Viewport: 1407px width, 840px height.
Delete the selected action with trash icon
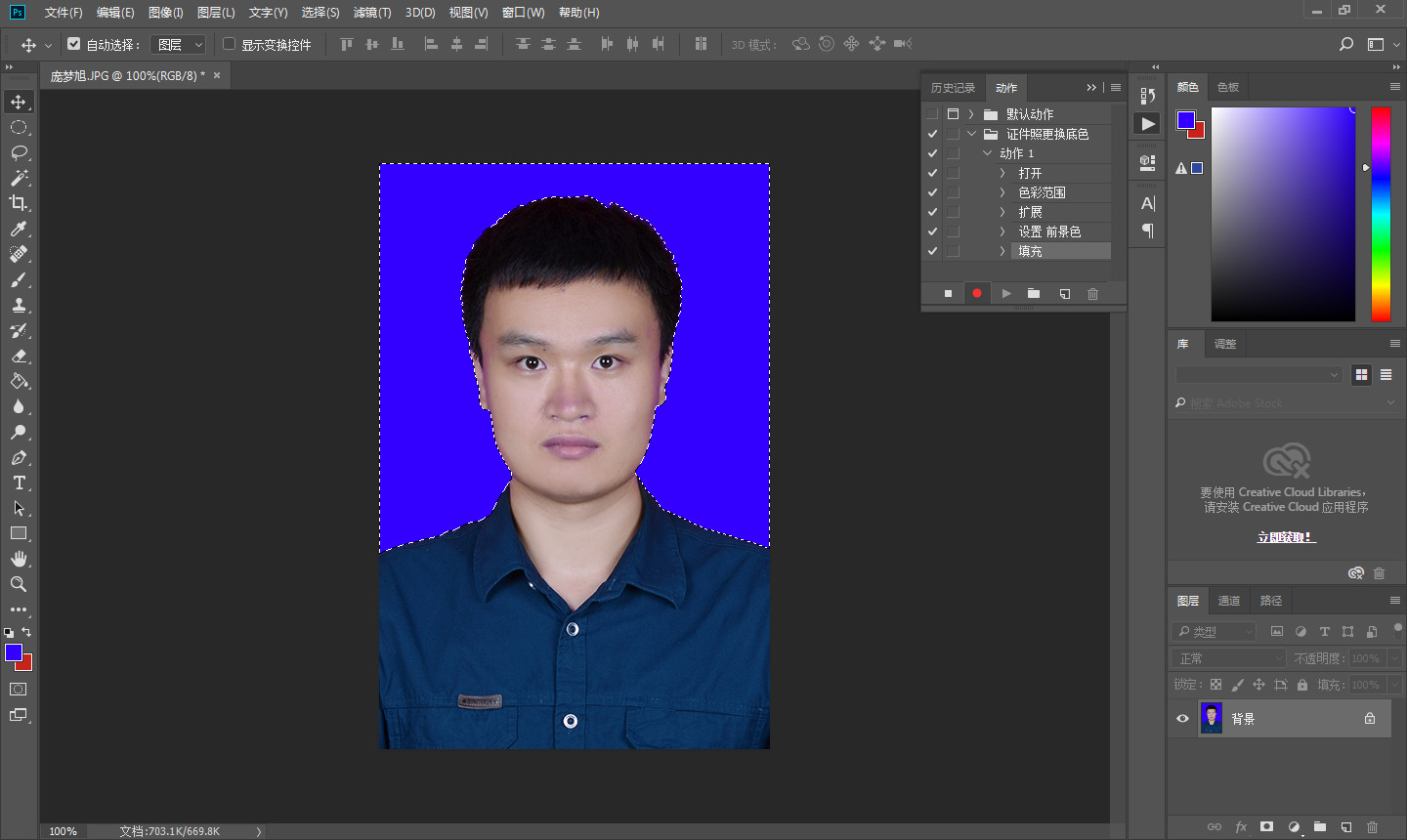point(1092,293)
